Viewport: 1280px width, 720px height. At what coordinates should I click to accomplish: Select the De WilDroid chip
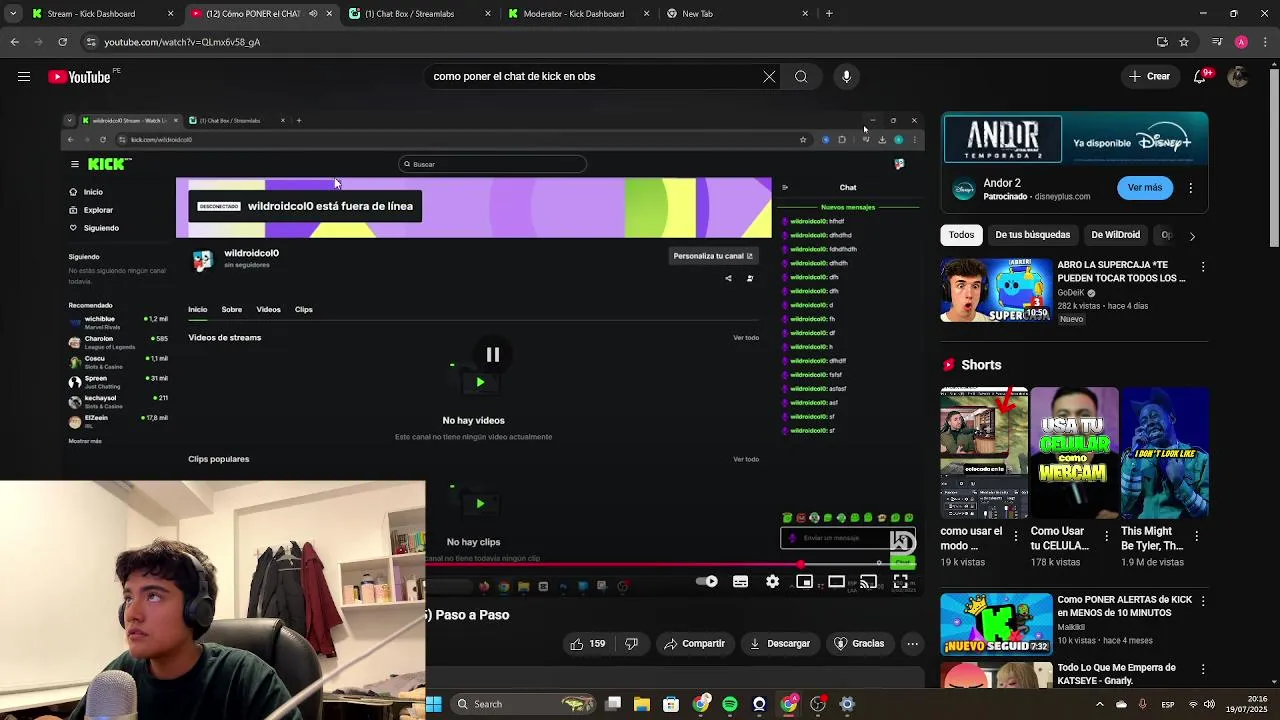coord(1115,235)
